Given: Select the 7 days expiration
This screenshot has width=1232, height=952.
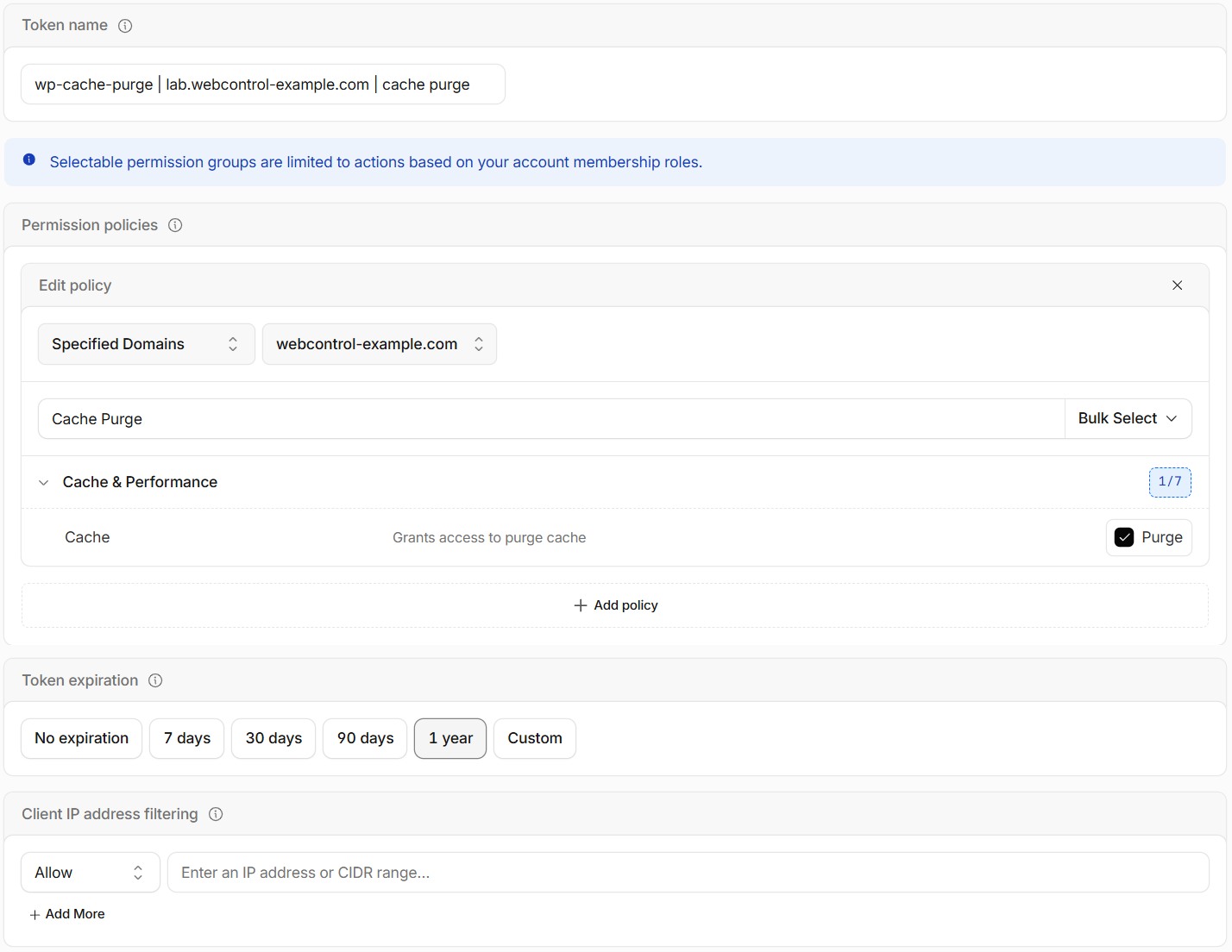Looking at the screenshot, I should point(187,738).
